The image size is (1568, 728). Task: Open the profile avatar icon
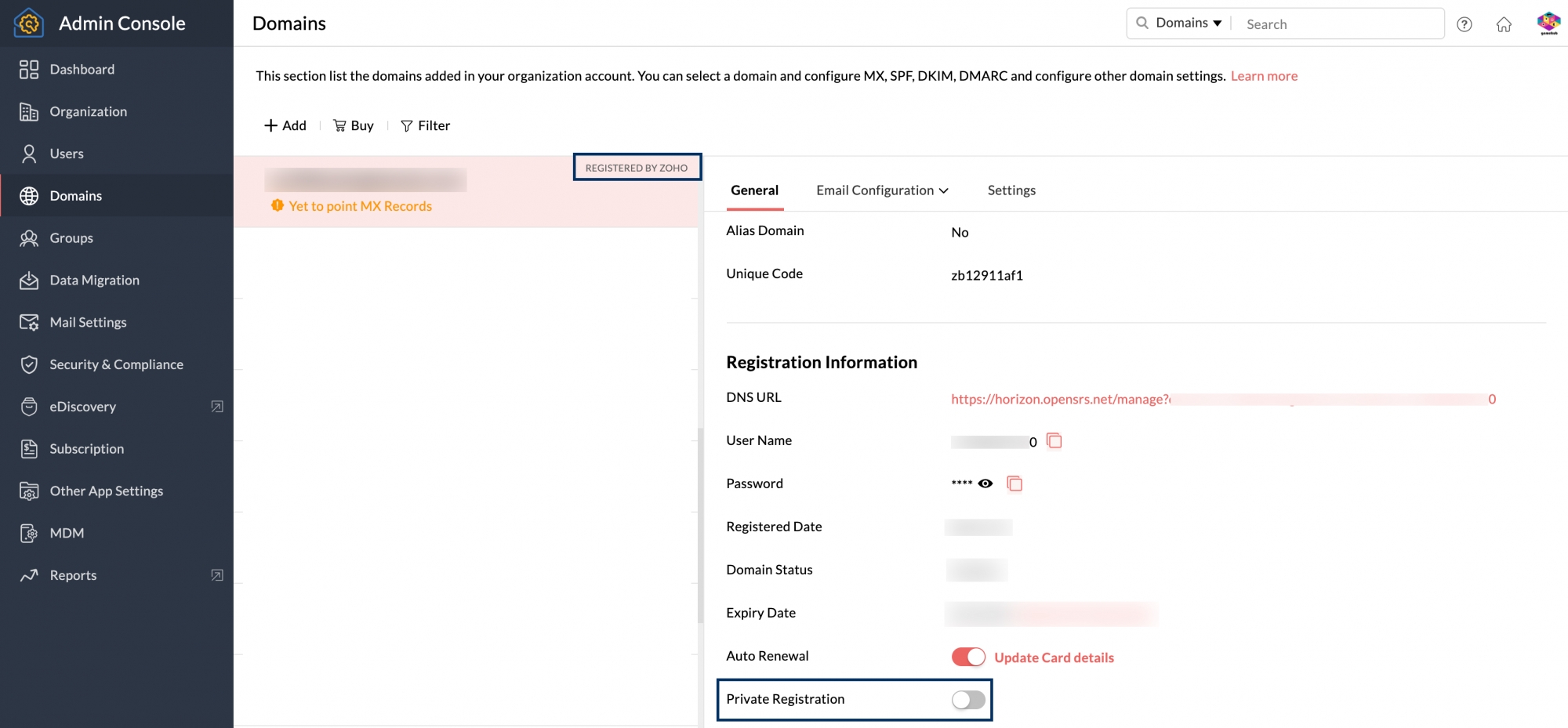click(1548, 24)
